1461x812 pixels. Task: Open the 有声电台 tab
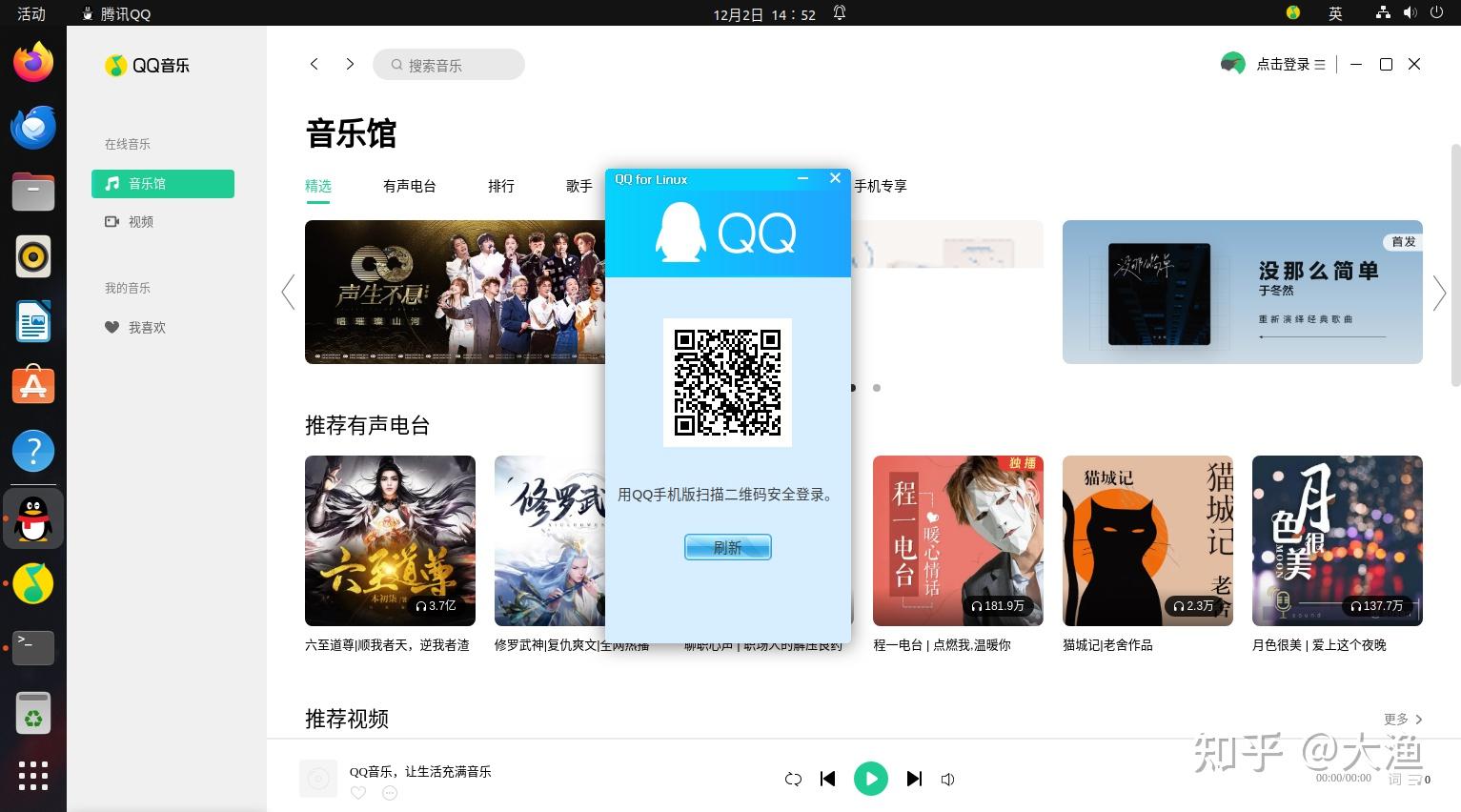[410, 186]
